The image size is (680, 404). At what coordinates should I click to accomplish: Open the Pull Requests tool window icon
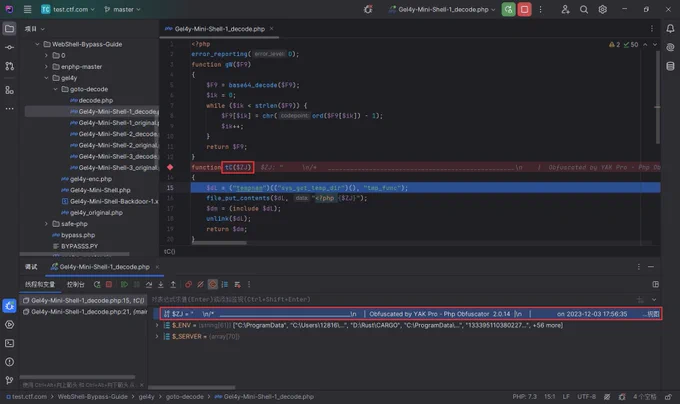pos(9,66)
